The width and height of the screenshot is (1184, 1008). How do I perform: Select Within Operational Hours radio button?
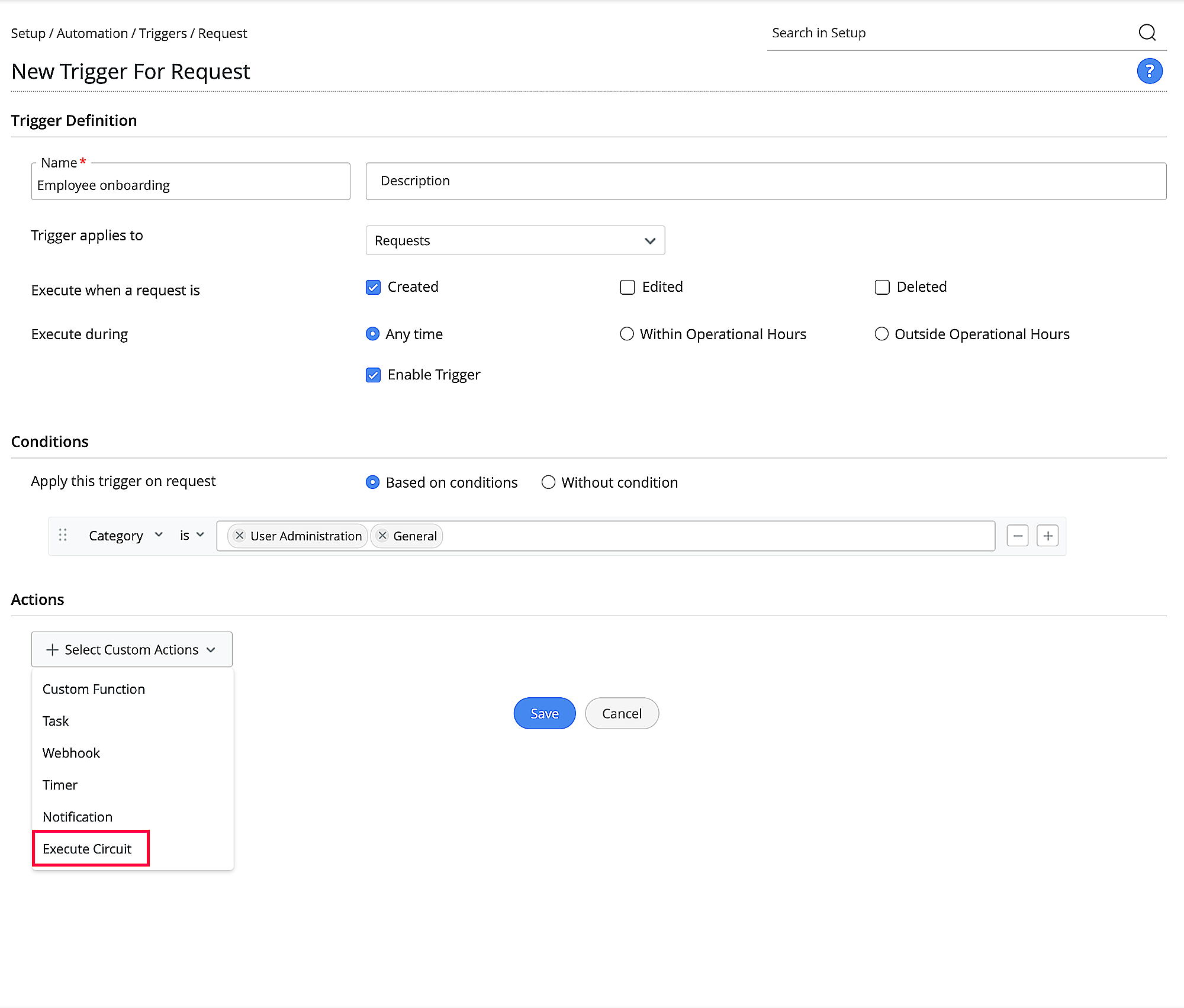click(x=626, y=334)
